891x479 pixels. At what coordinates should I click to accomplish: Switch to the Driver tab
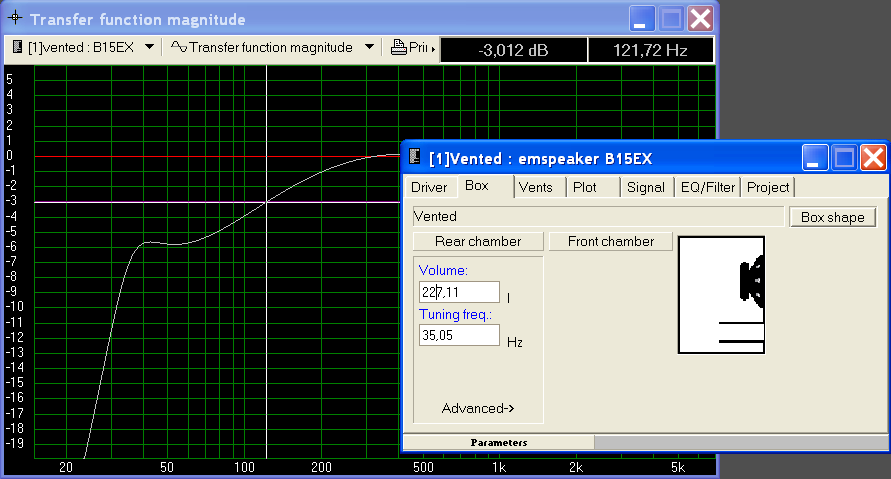[x=429, y=188]
